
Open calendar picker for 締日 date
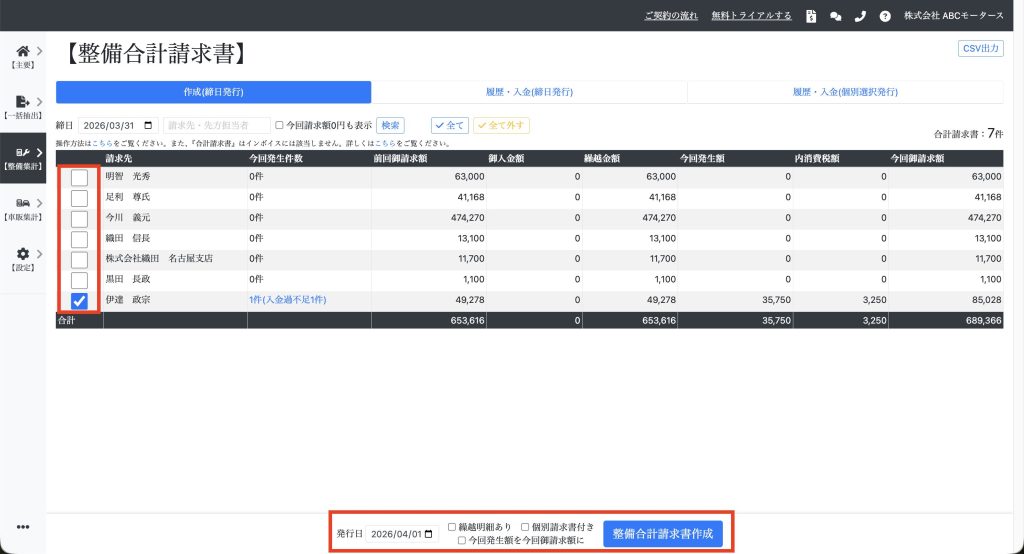tap(150, 126)
